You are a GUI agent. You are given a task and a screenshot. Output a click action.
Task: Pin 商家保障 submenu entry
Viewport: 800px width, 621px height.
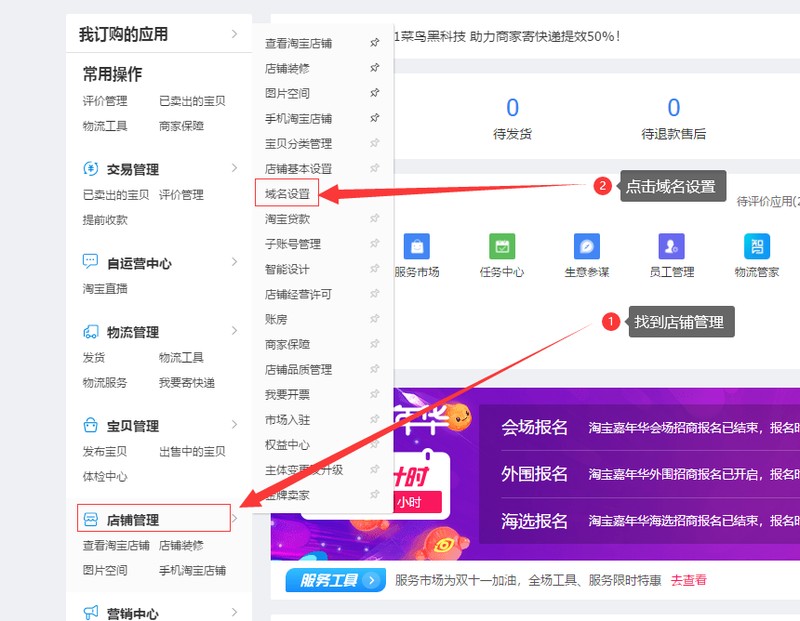(375, 344)
